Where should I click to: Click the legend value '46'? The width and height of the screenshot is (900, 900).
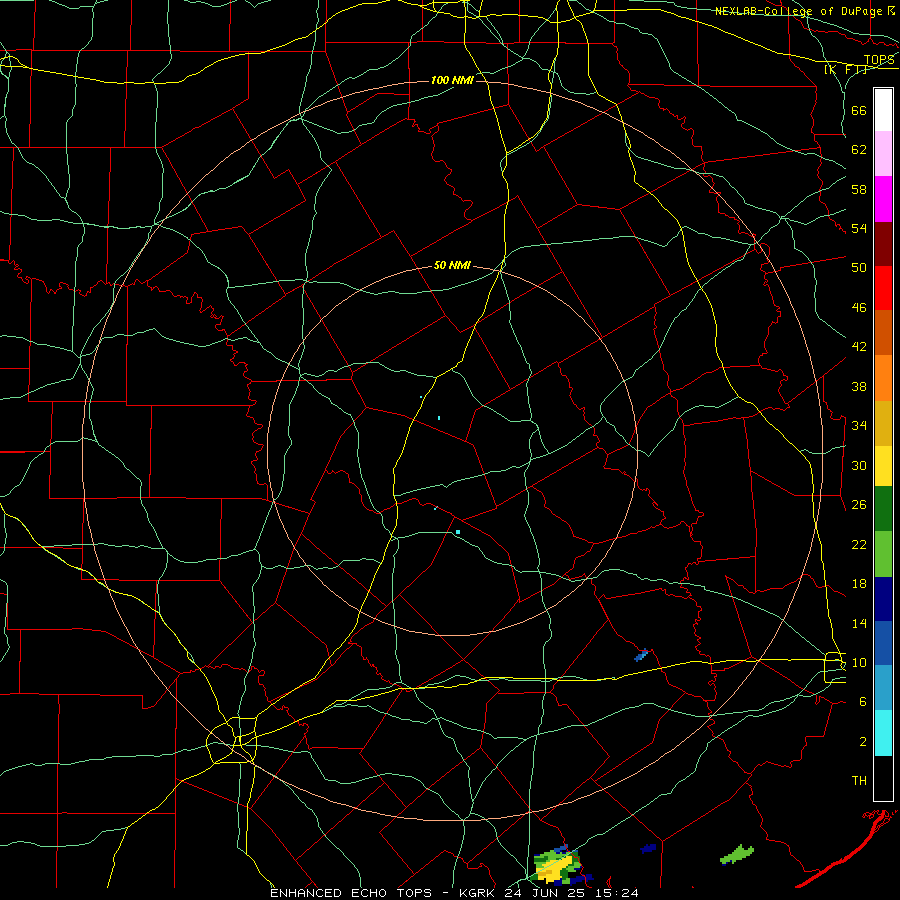pyautogui.click(x=859, y=307)
